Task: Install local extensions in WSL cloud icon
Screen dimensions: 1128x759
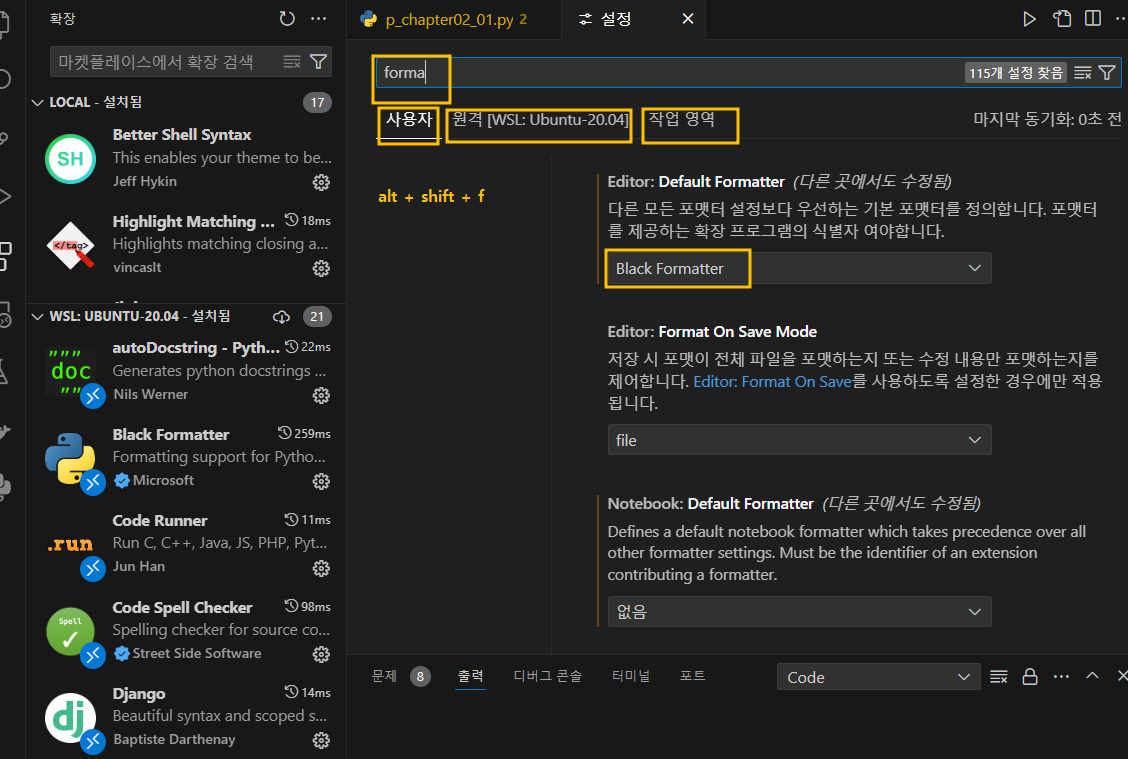Action: 281,317
